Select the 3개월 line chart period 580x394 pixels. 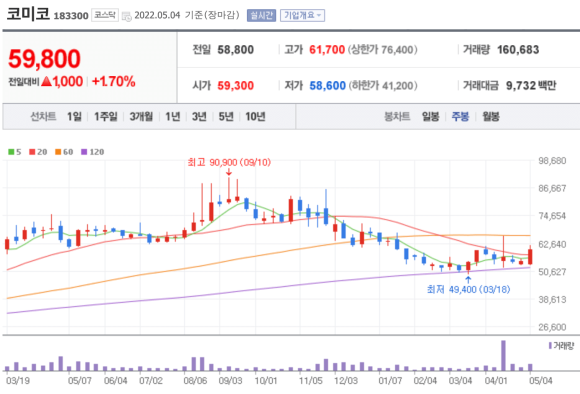coord(141,117)
